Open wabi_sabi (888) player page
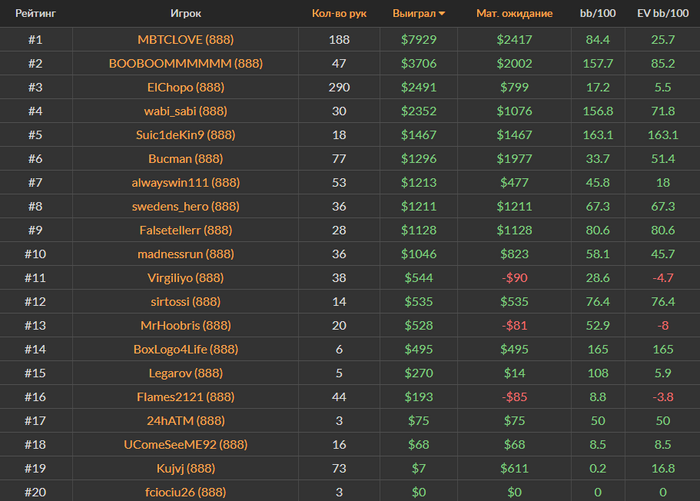 (x=185, y=111)
